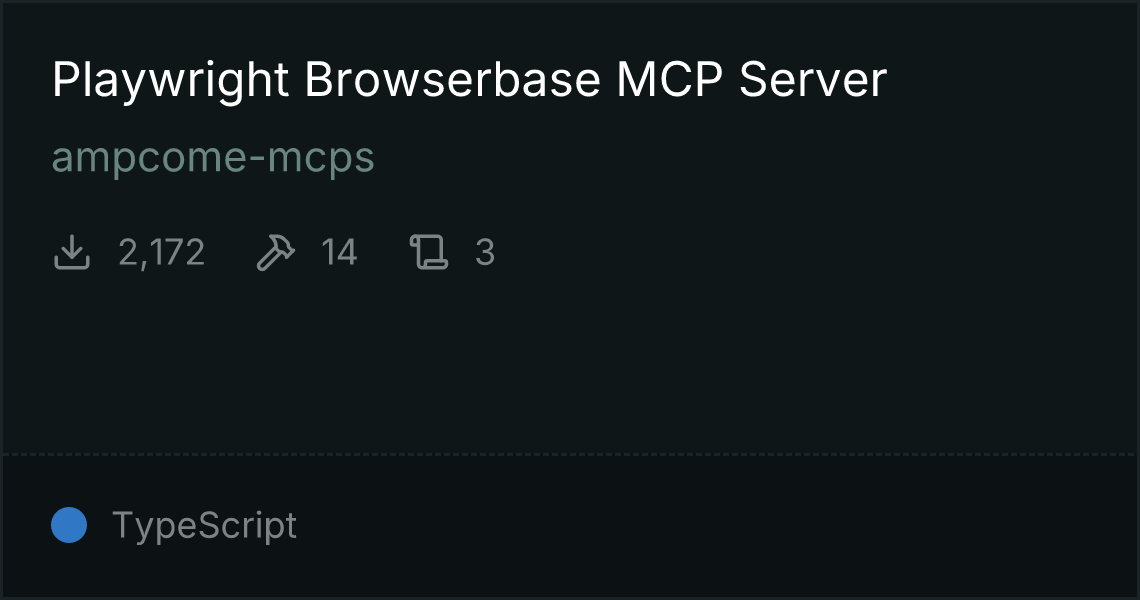Click the 2,172 downloads count
This screenshot has width=1140, height=600.
pos(161,253)
